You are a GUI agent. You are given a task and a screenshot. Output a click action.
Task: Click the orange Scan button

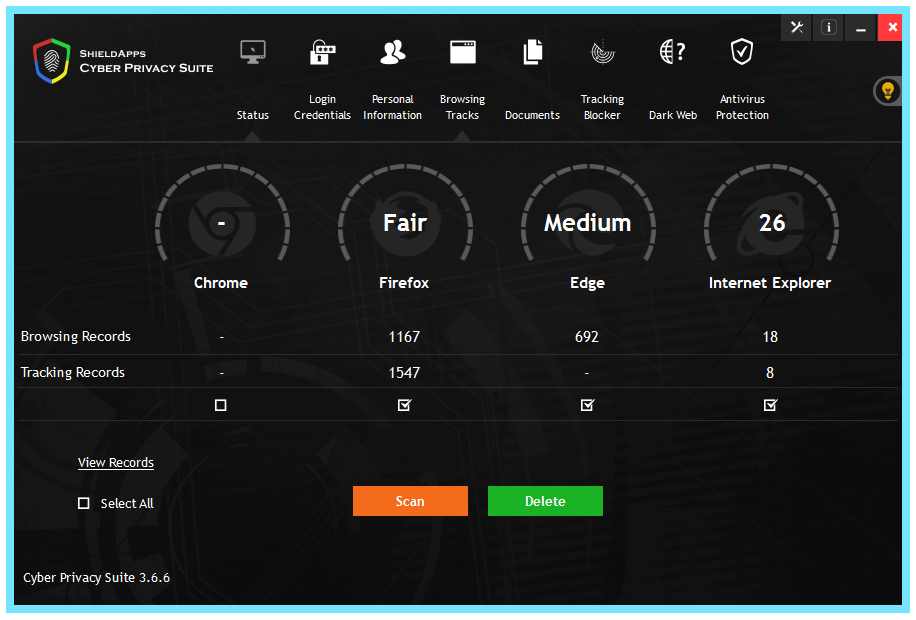(x=410, y=501)
